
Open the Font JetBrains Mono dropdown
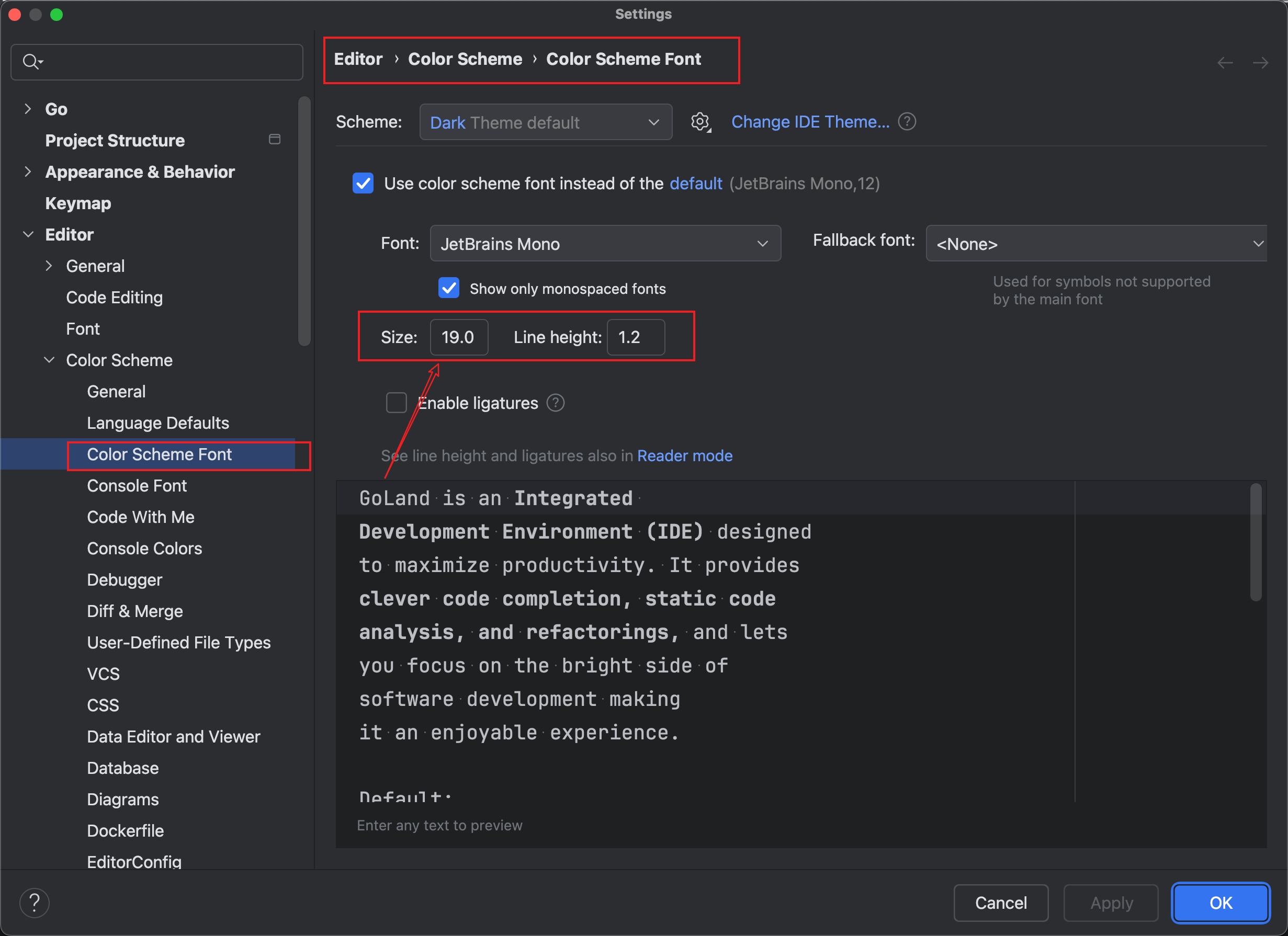tap(605, 244)
